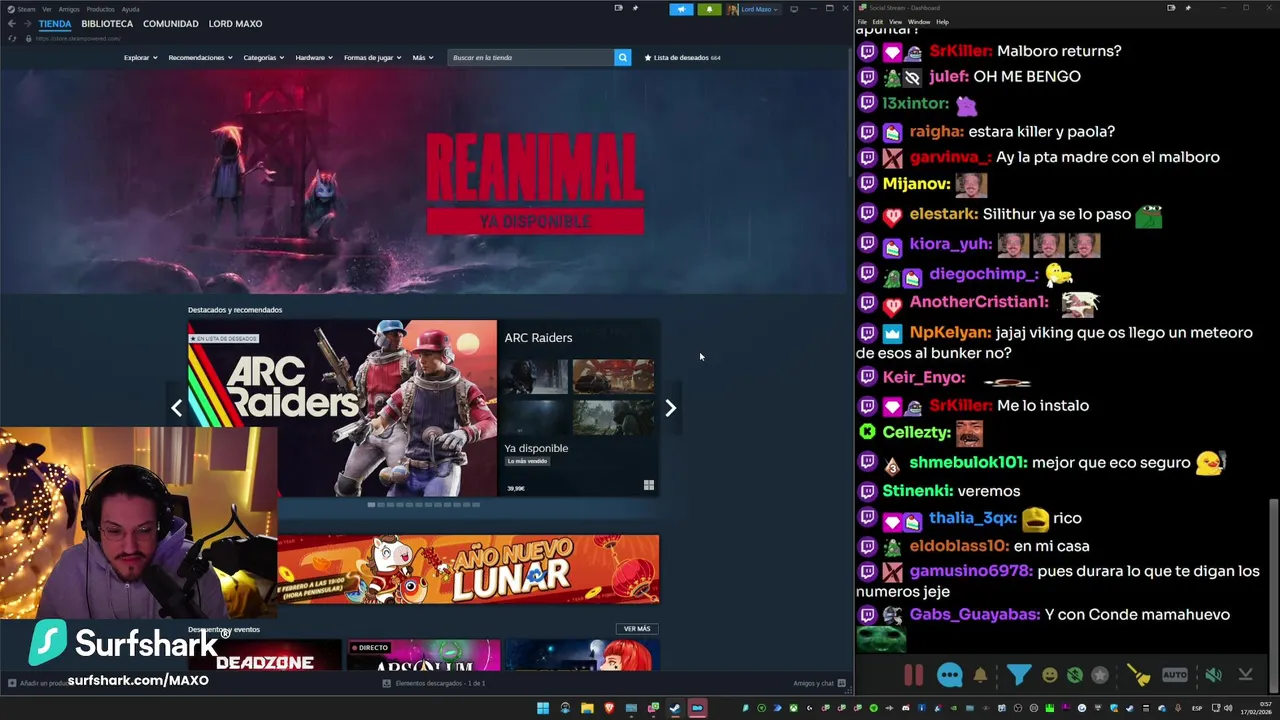Click the VER MÁS button
The width and height of the screenshot is (1280, 720).
click(x=637, y=629)
